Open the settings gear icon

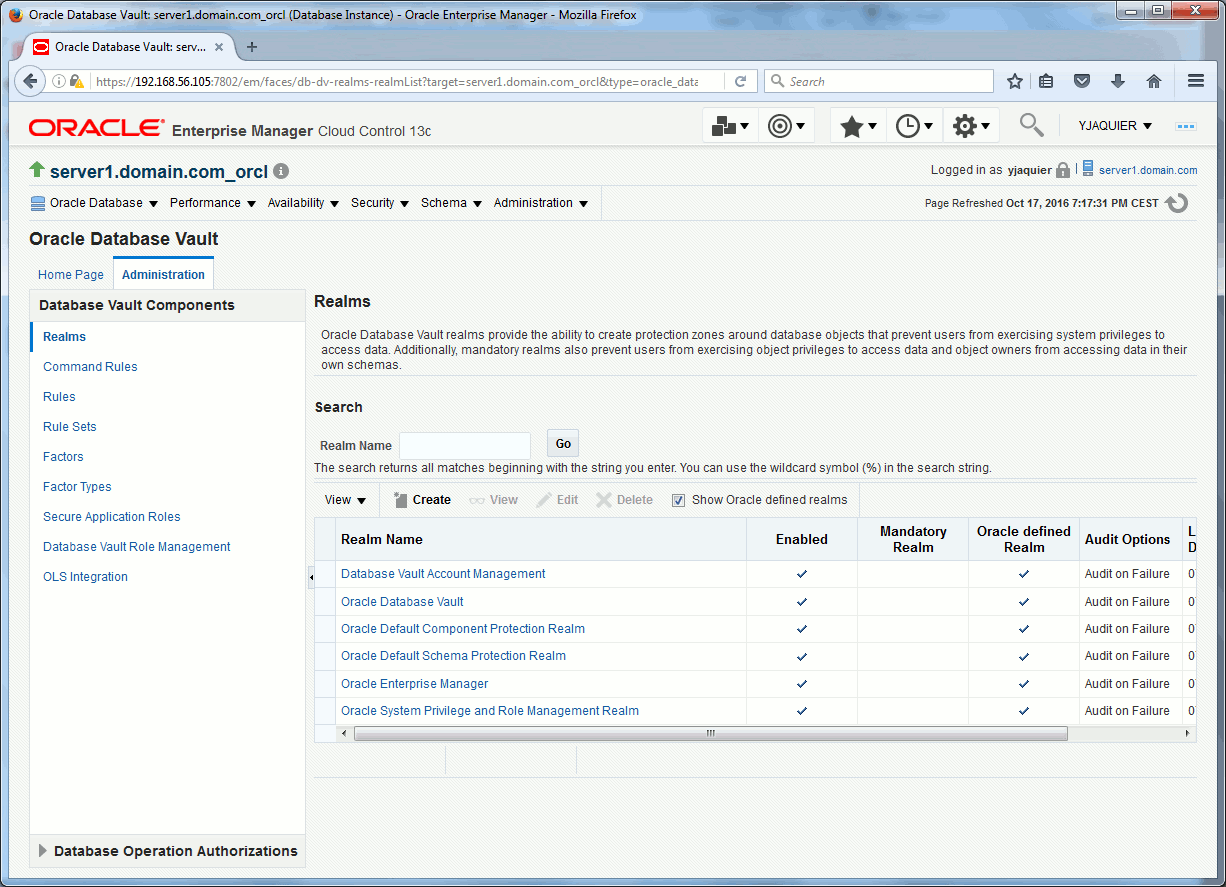[x=965, y=125]
